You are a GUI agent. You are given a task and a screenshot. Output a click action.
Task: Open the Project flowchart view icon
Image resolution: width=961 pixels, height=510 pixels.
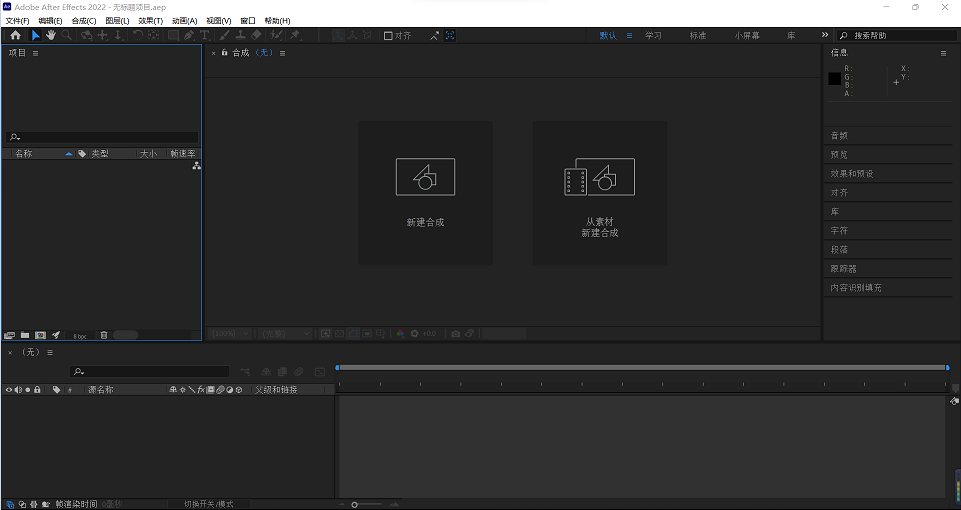196,166
